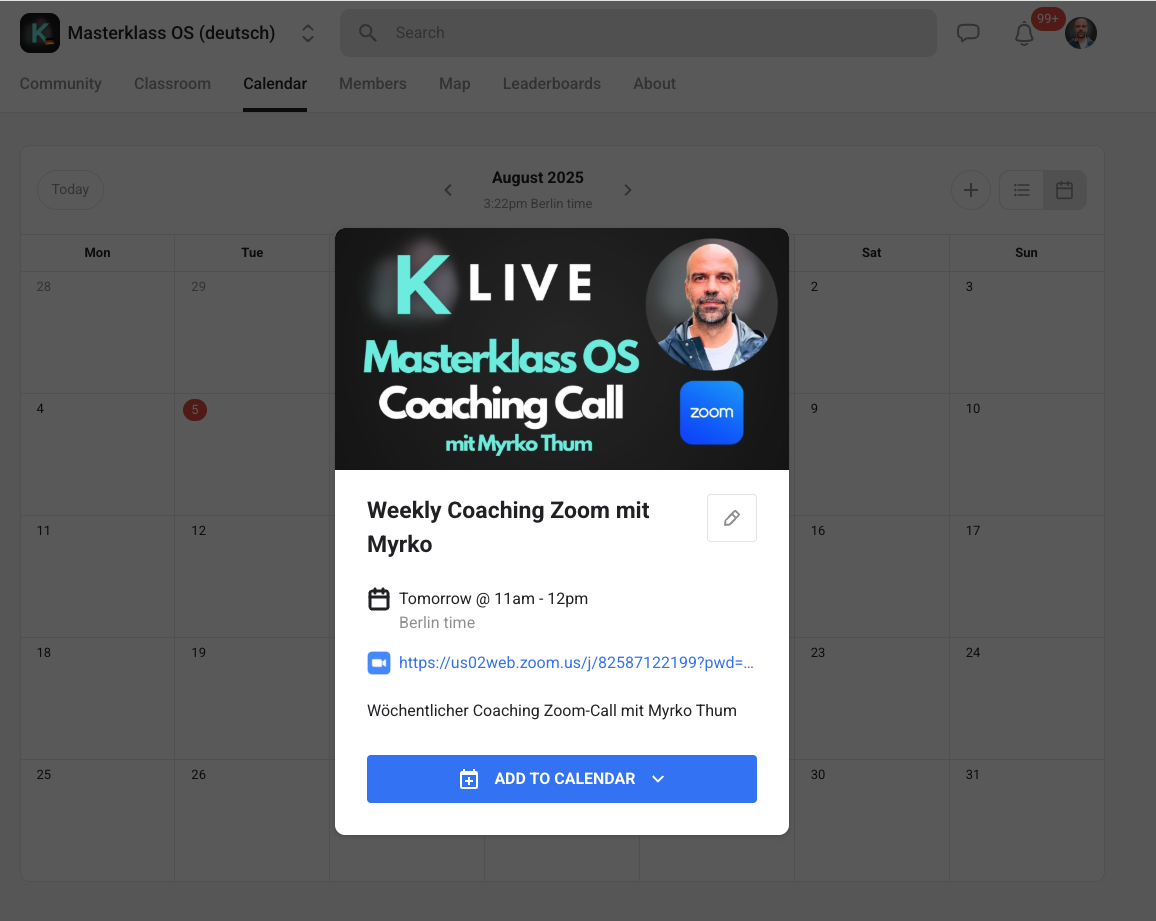
Task: Click the Search input field
Action: point(640,33)
